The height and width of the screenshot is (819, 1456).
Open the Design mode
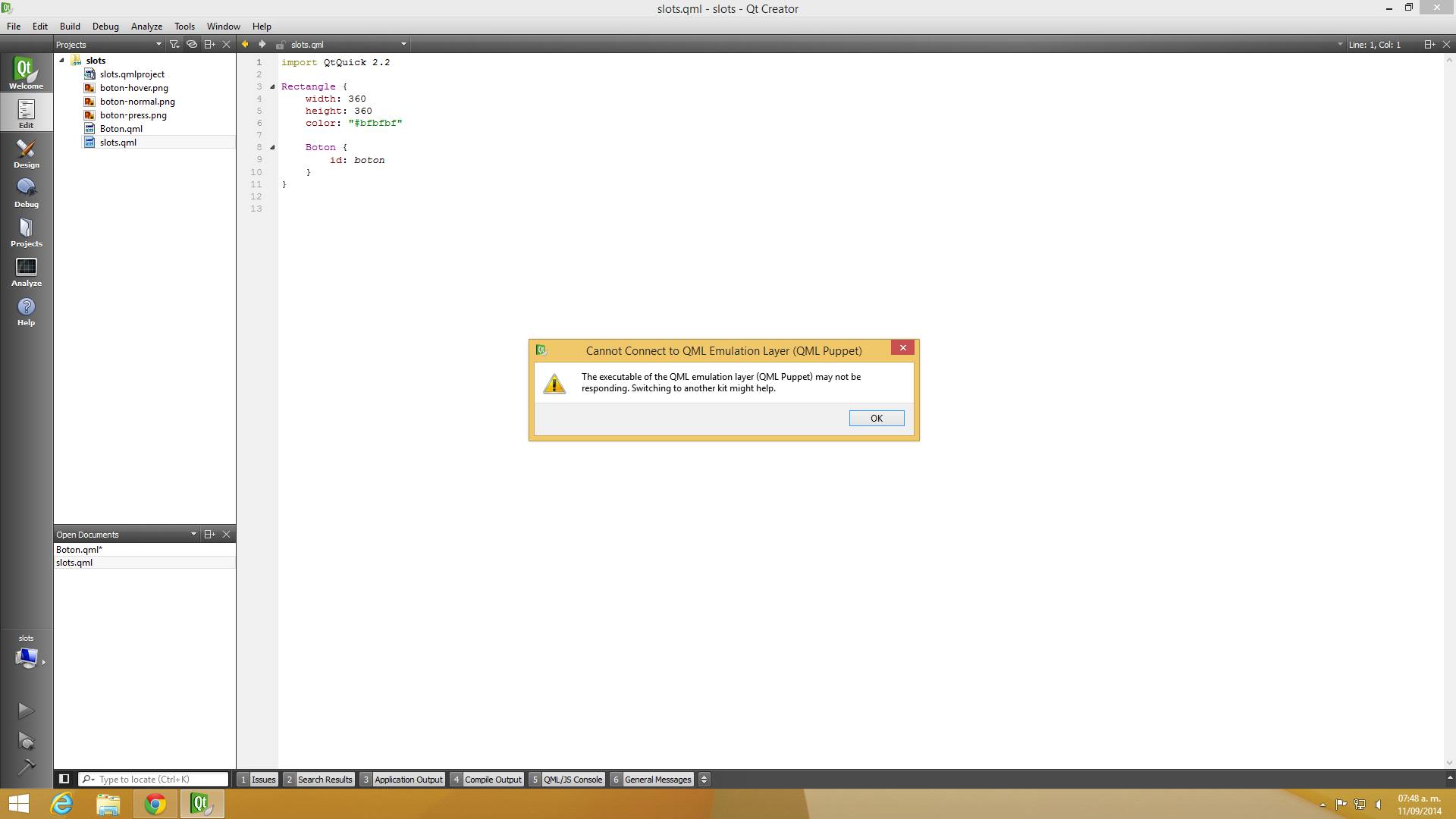[x=26, y=152]
